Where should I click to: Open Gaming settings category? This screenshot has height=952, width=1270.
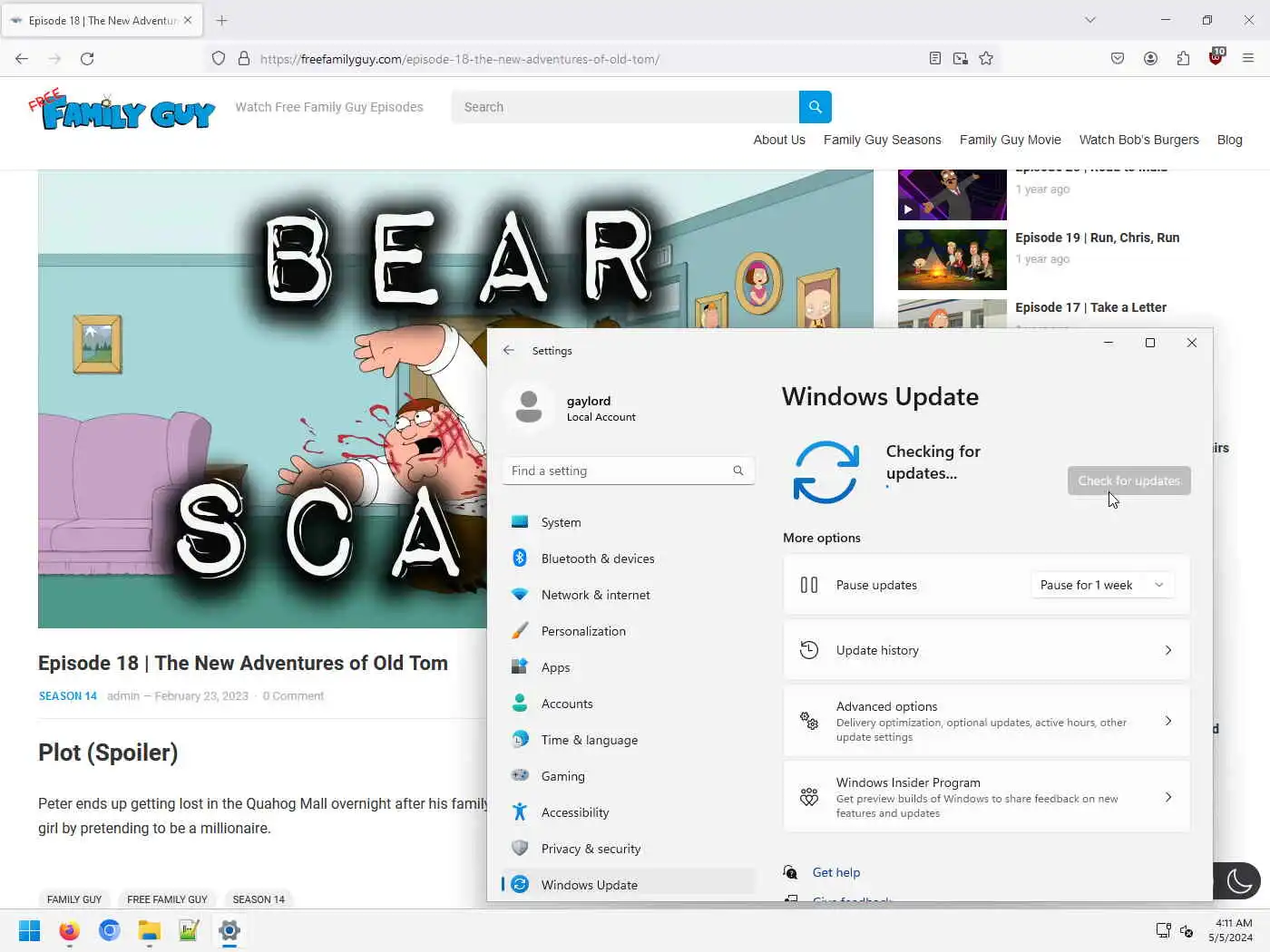(628, 776)
